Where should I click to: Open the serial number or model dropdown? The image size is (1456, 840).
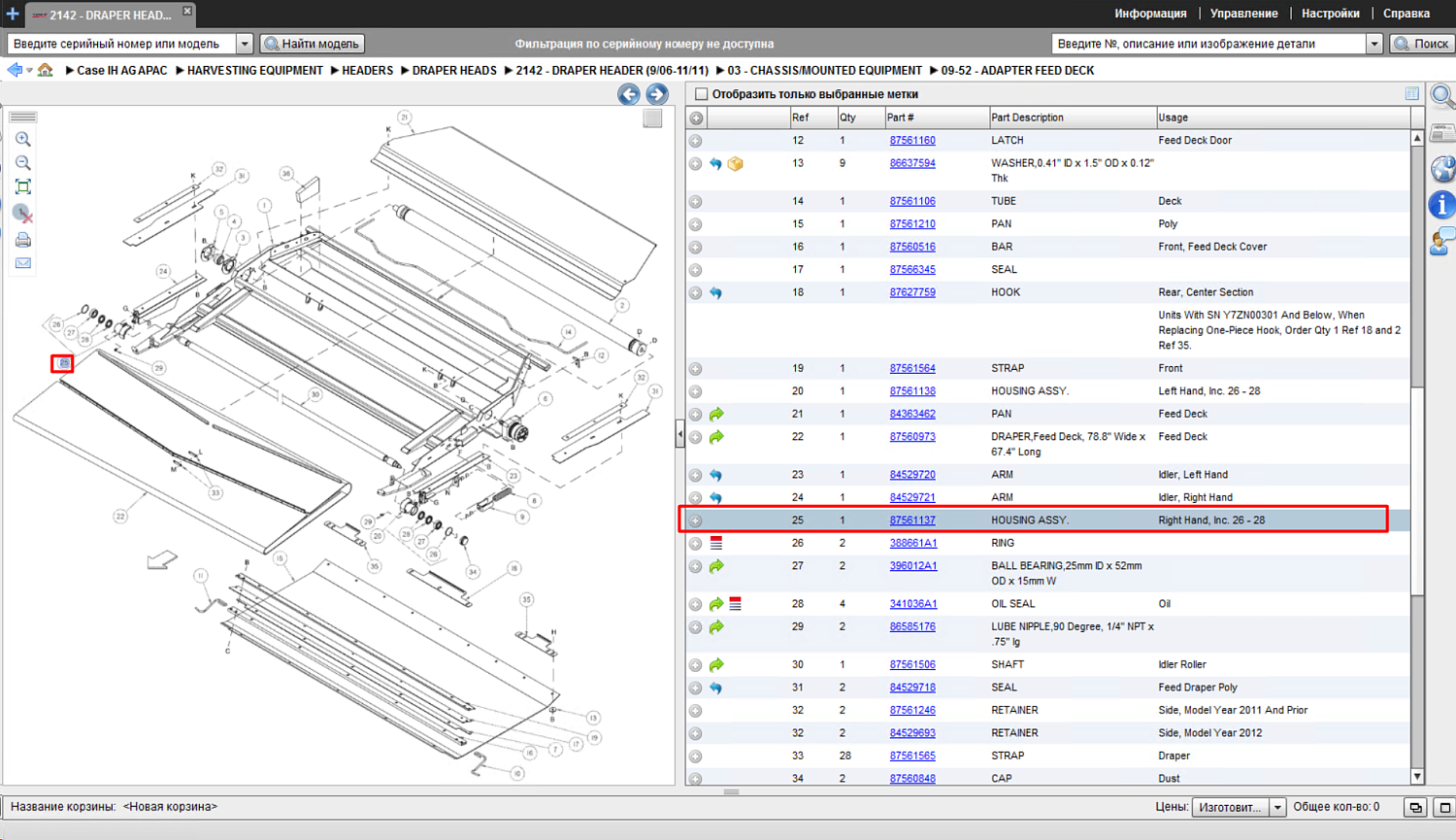point(245,44)
